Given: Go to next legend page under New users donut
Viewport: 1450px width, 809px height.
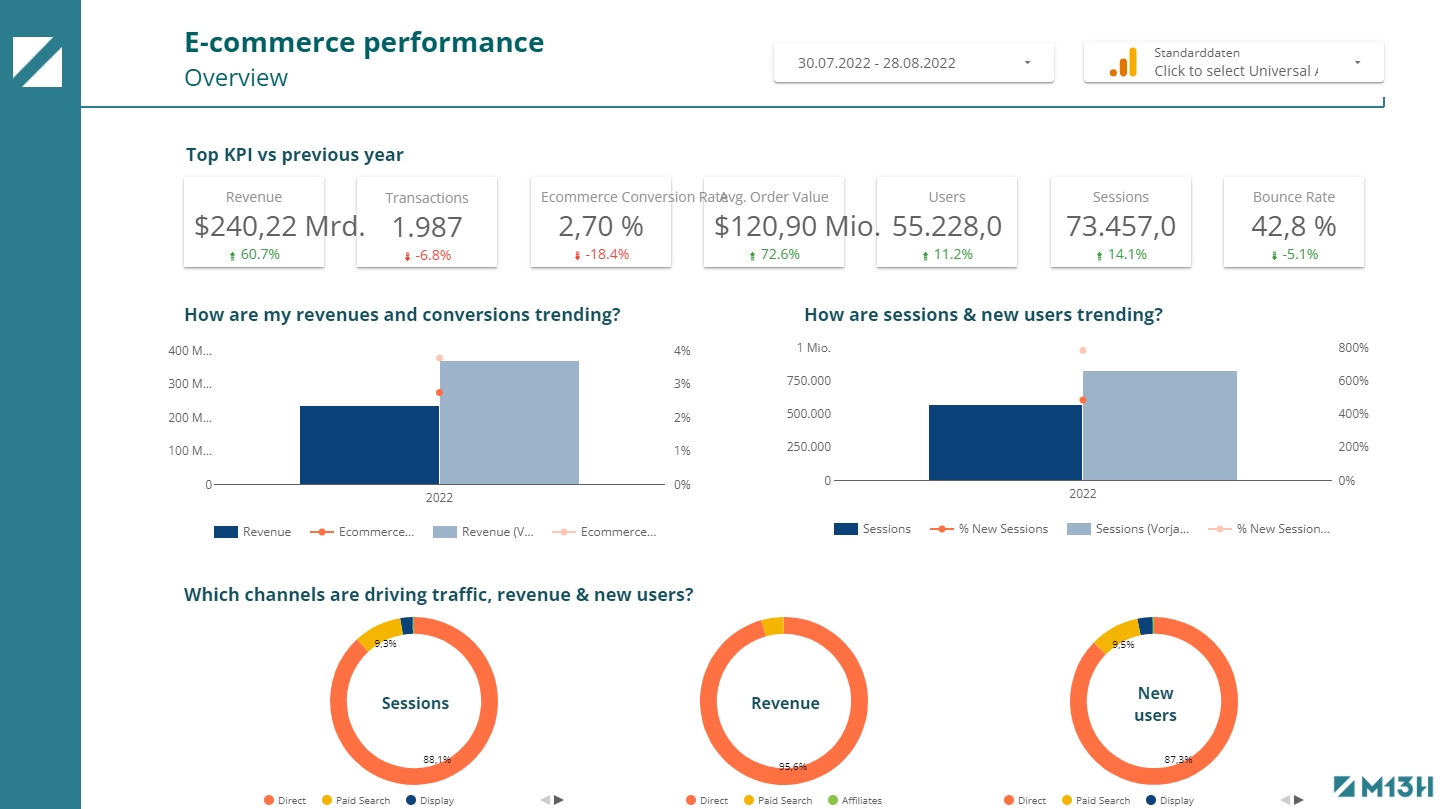Looking at the screenshot, I should click(x=1299, y=800).
